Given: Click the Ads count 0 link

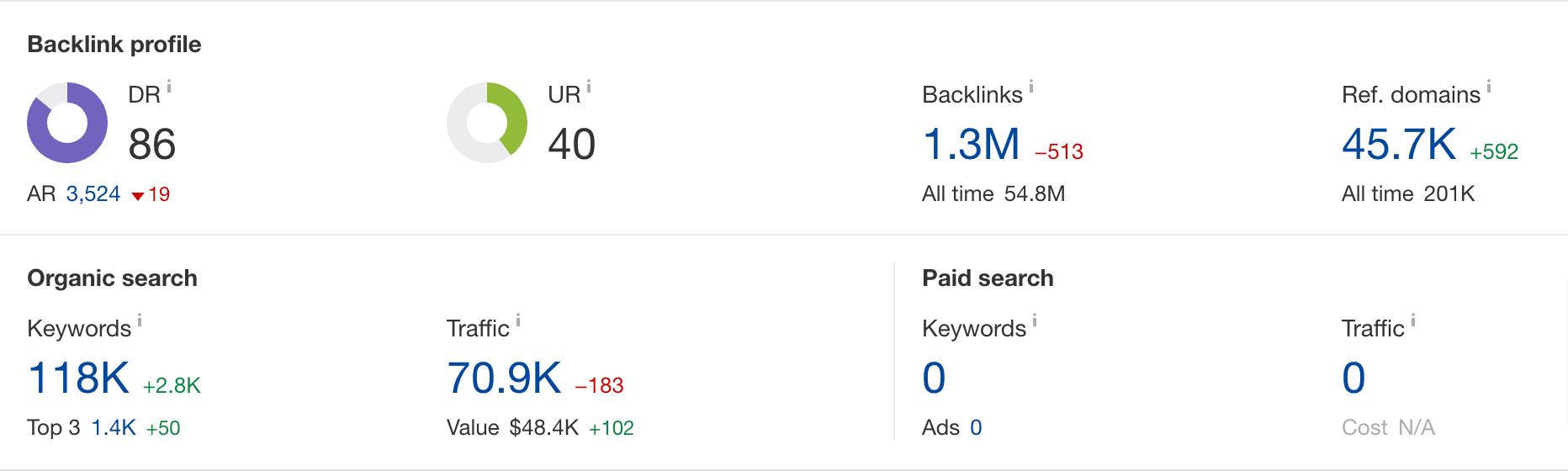Looking at the screenshot, I should point(976,428).
